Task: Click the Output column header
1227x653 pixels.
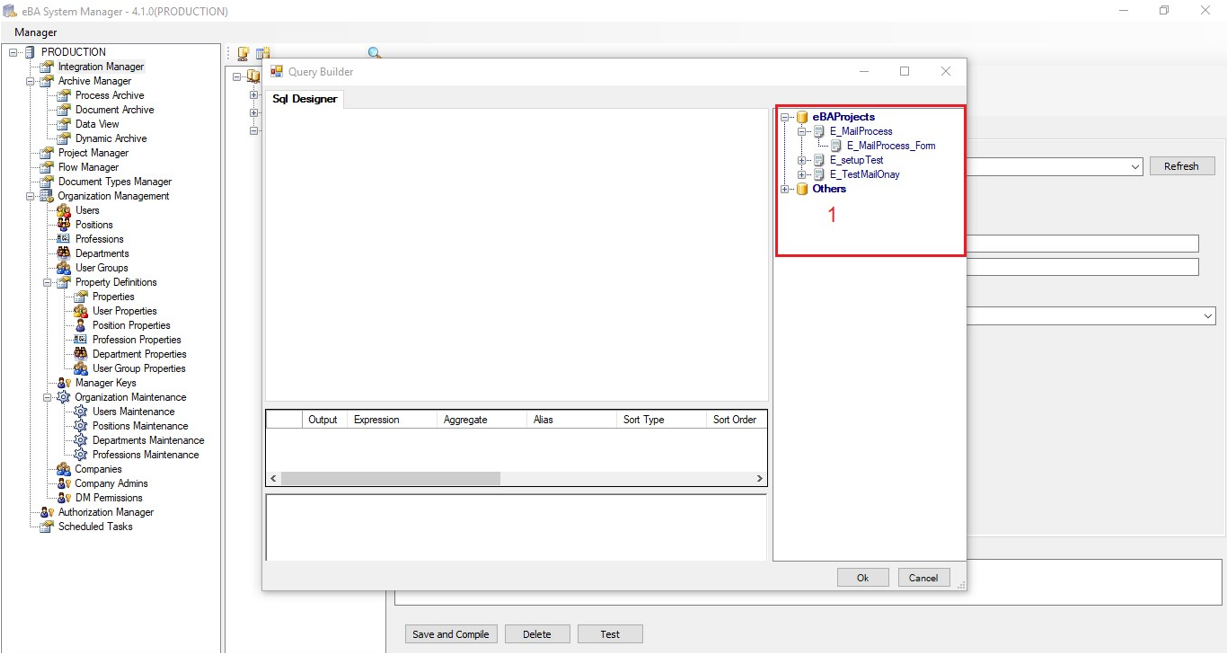Action: click(x=324, y=420)
